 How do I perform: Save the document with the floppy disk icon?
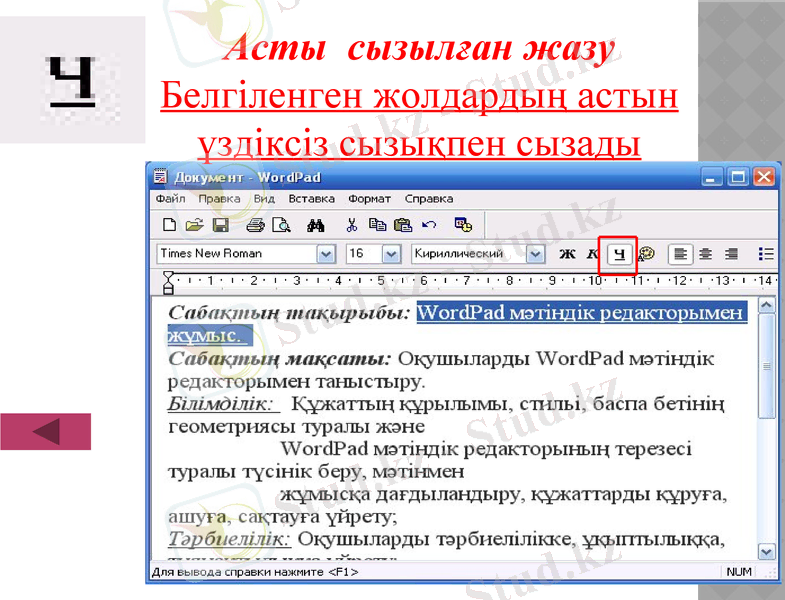click(x=221, y=225)
